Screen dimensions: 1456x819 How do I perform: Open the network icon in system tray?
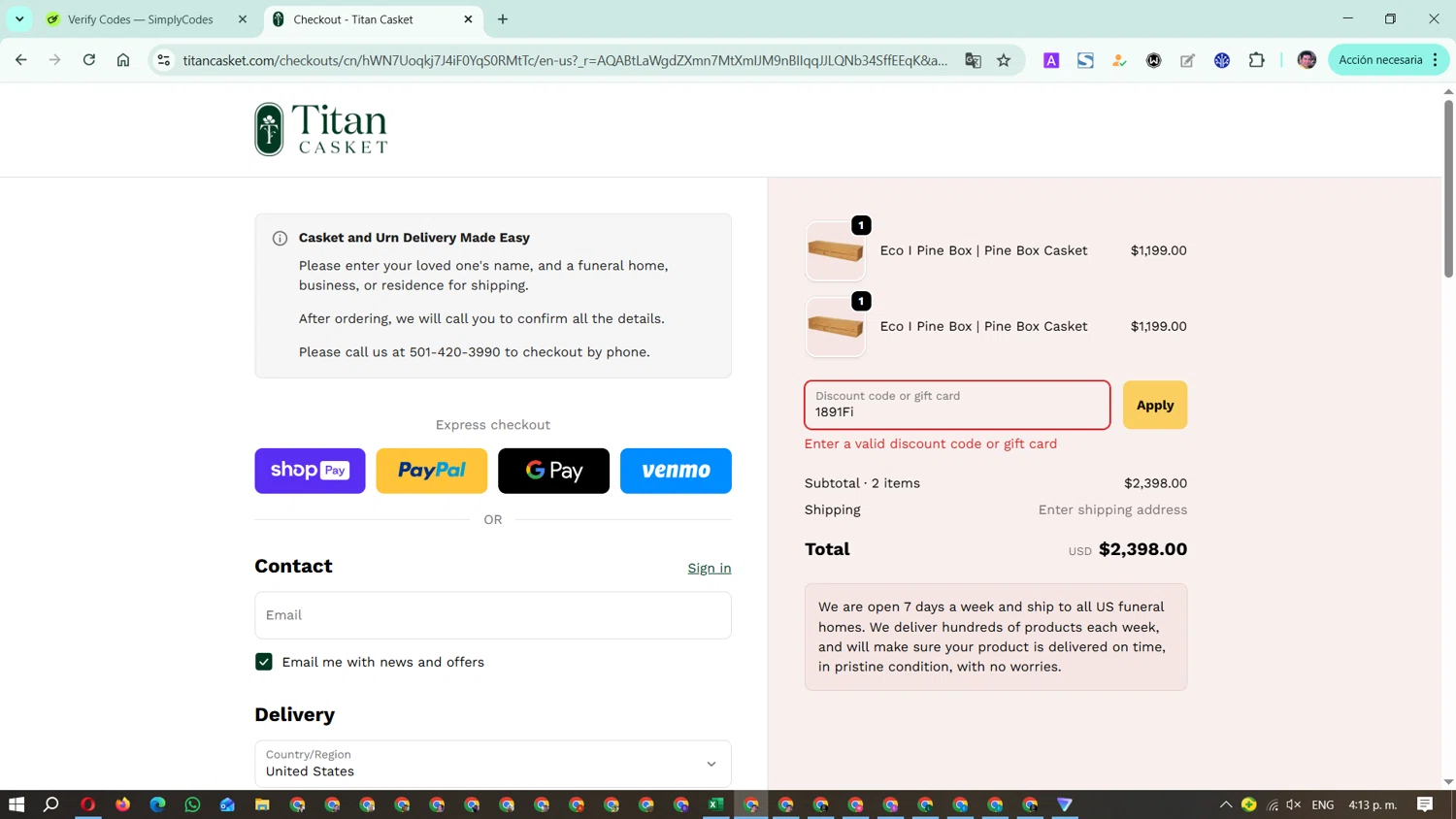[x=1273, y=804]
